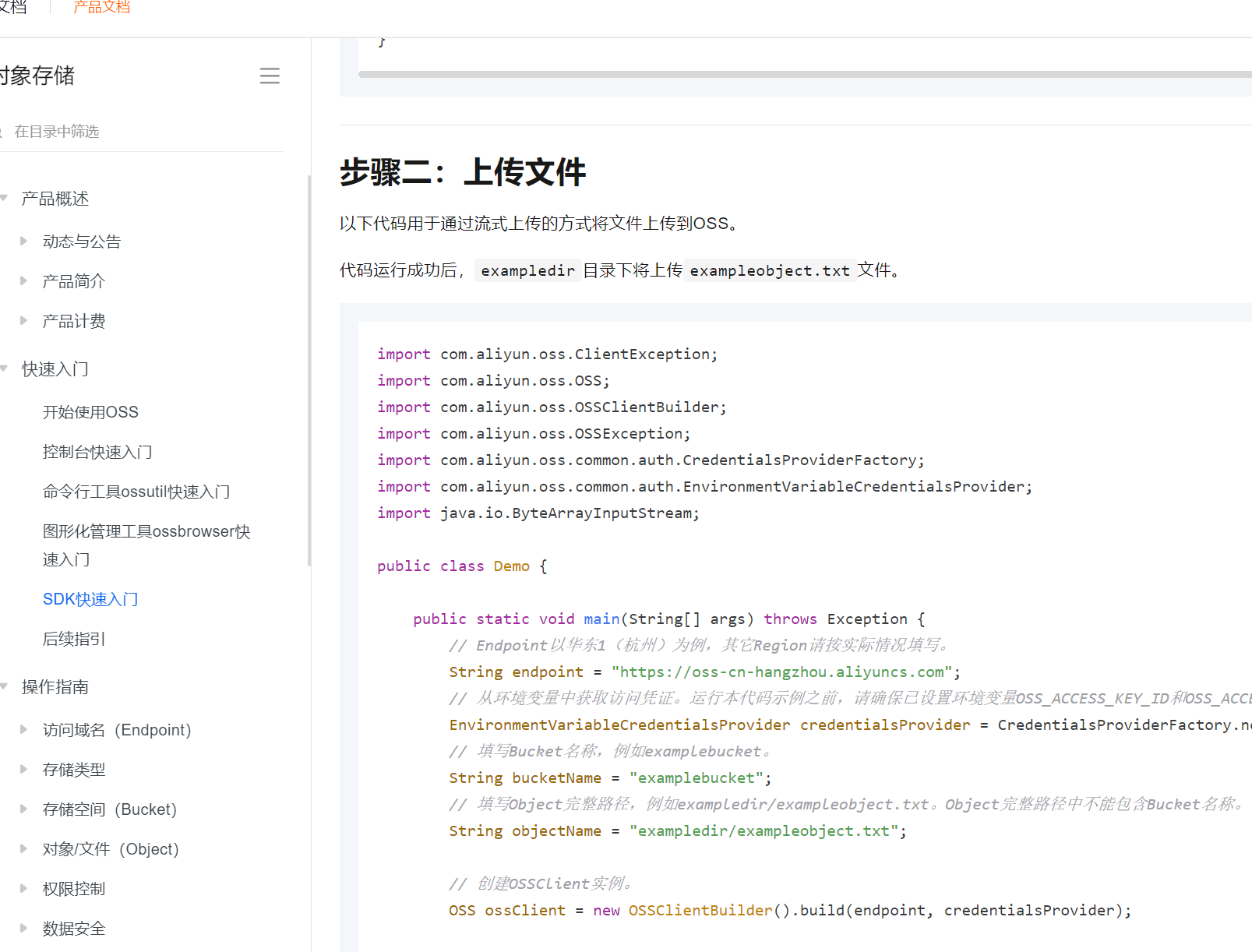The image size is (1252, 952).
Task: Open the 开始使用OSS page
Action: (90, 412)
